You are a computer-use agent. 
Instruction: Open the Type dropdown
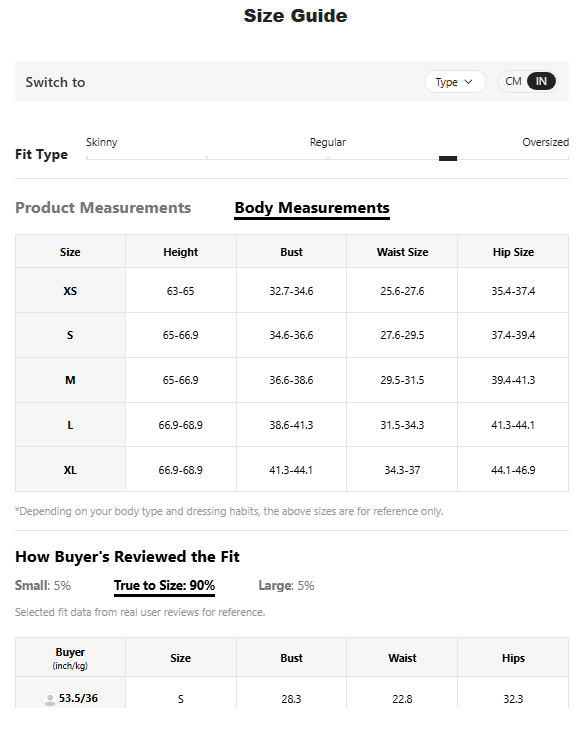click(455, 82)
